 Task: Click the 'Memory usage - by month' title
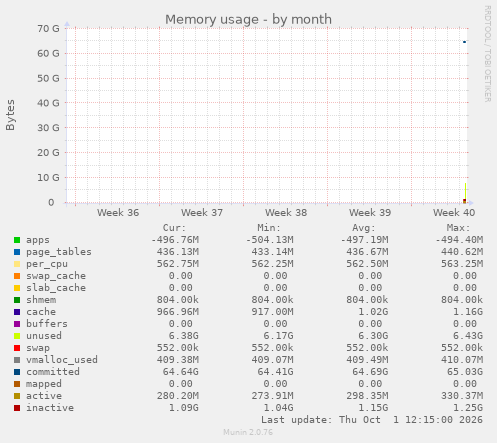coord(248,19)
